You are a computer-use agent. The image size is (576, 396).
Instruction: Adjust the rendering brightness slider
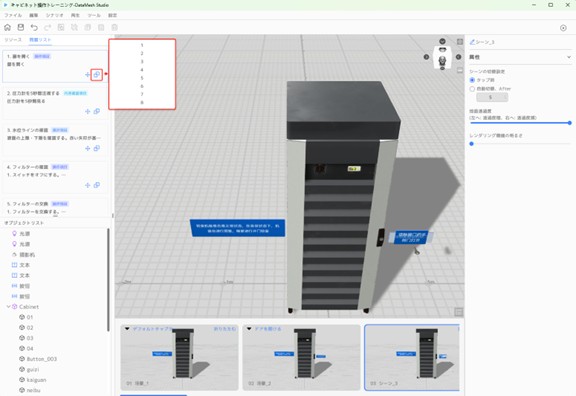(520, 144)
